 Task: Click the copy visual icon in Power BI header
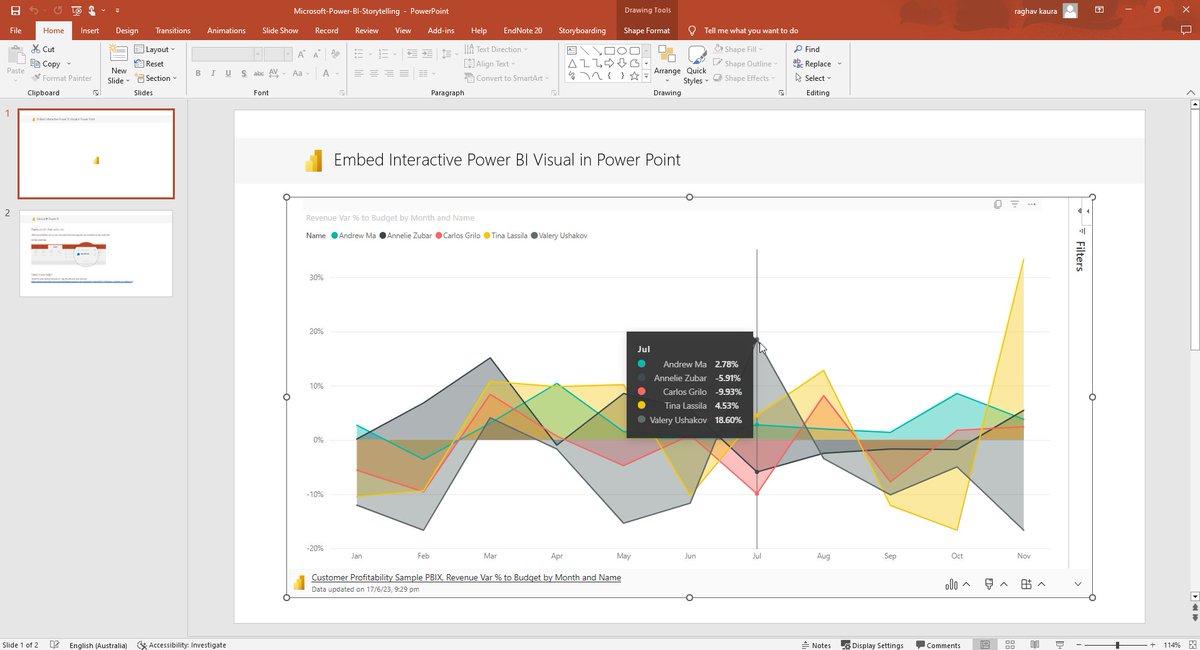point(997,204)
